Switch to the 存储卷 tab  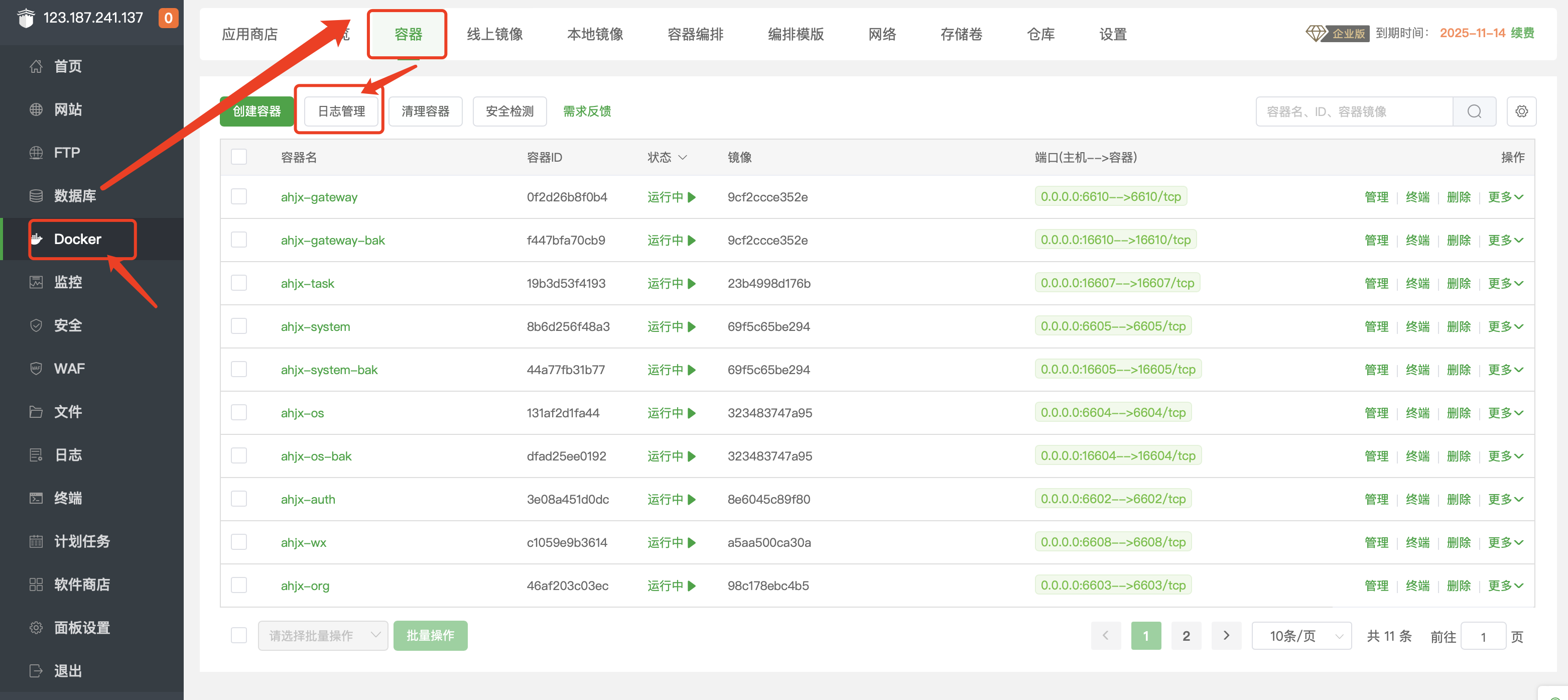click(x=961, y=35)
